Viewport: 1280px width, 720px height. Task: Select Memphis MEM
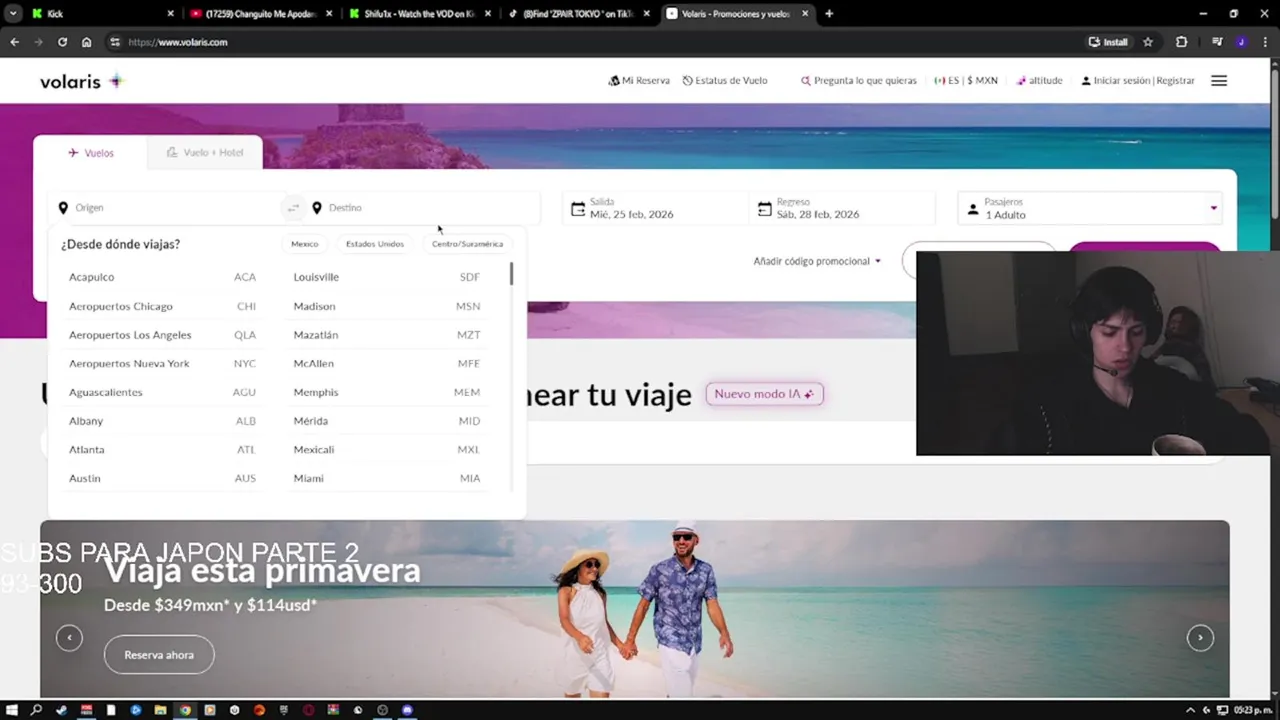[x=387, y=392]
